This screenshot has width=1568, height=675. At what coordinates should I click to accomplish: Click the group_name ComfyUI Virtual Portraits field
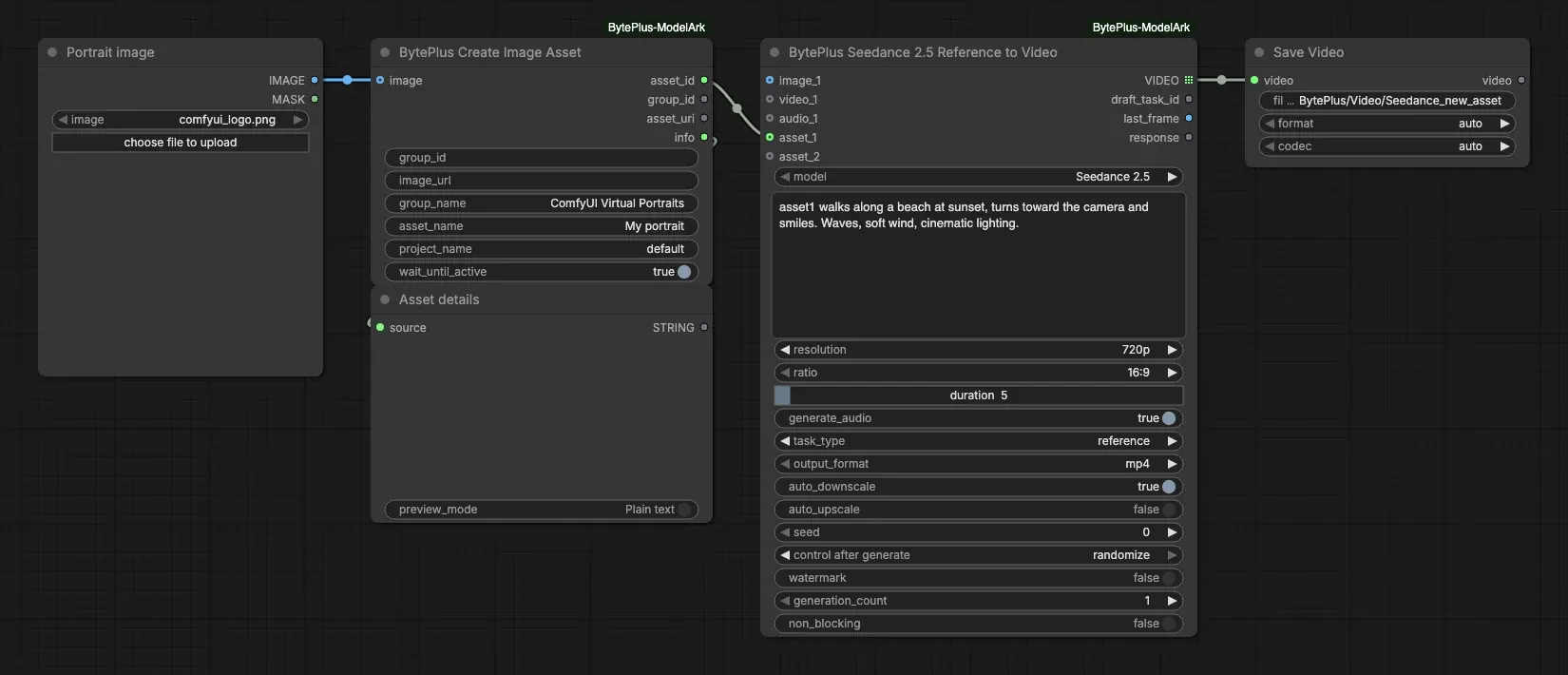tap(542, 203)
